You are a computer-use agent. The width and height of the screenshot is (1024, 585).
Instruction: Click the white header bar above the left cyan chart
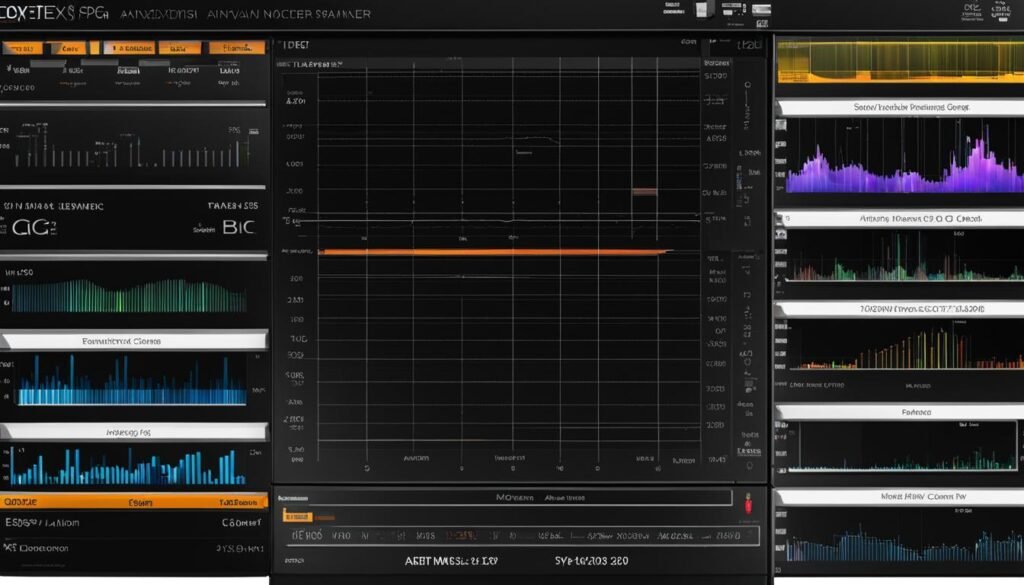coord(135,341)
